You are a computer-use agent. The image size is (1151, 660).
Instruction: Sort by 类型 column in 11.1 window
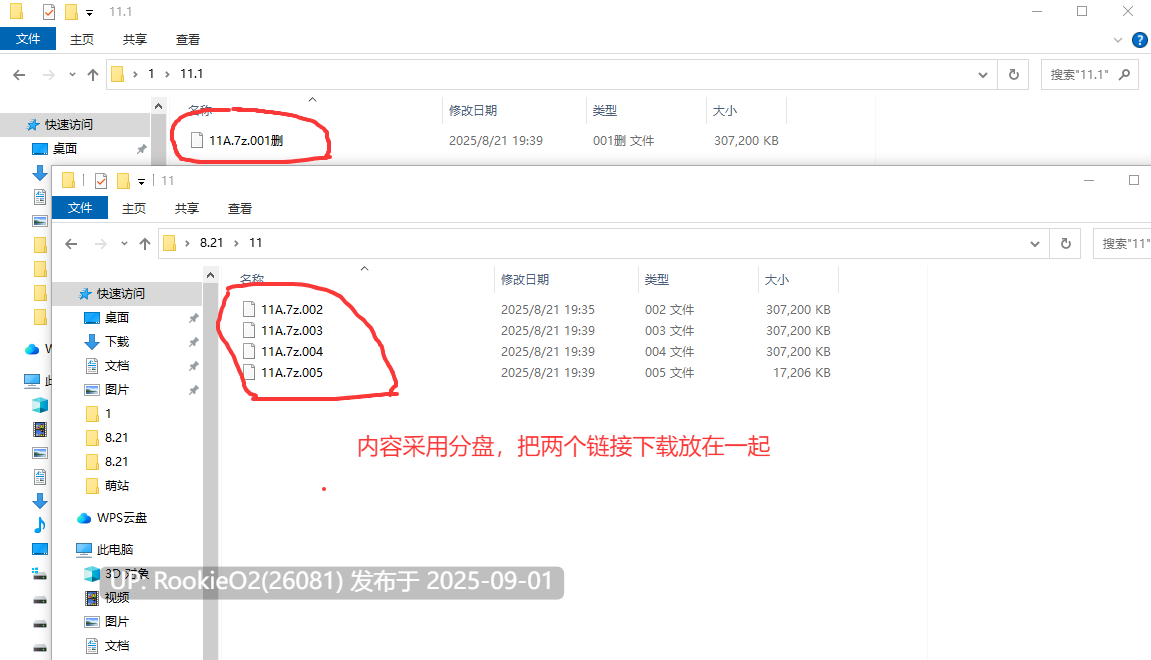click(x=605, y=110)
